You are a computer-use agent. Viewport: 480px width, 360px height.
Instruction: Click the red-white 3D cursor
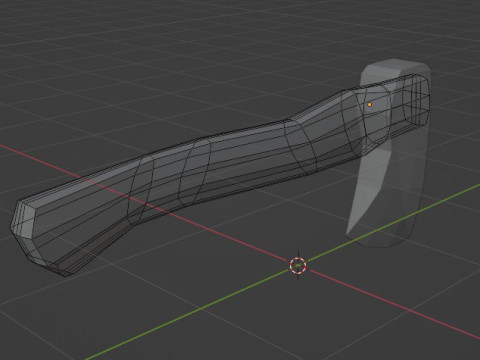click(298, 265)
